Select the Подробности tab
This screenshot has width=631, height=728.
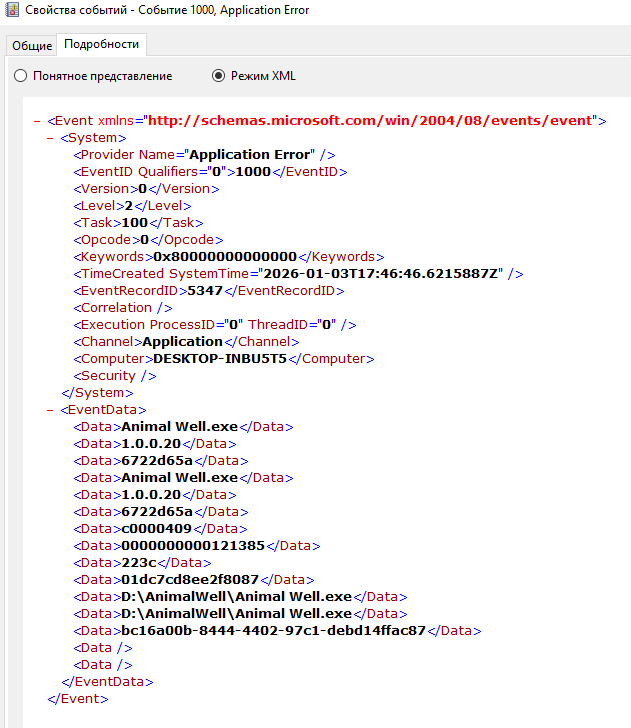[x=101, y=44]
